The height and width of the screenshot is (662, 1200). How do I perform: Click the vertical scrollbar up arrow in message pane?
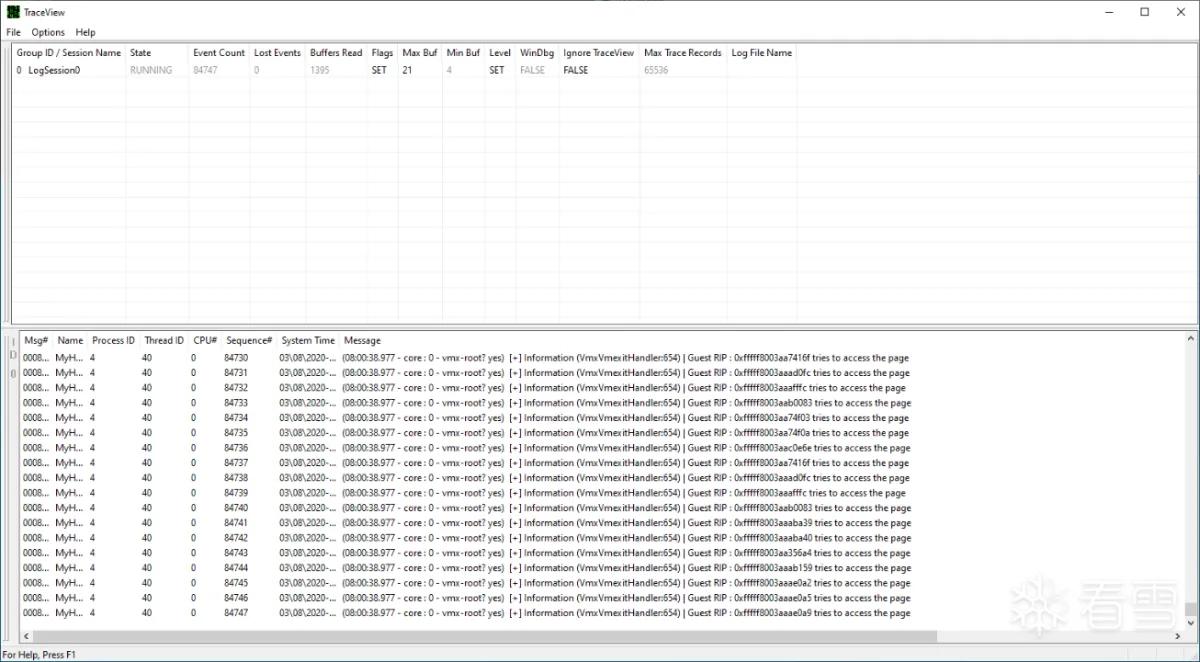pyautogui.click(x=1190, y=340)
